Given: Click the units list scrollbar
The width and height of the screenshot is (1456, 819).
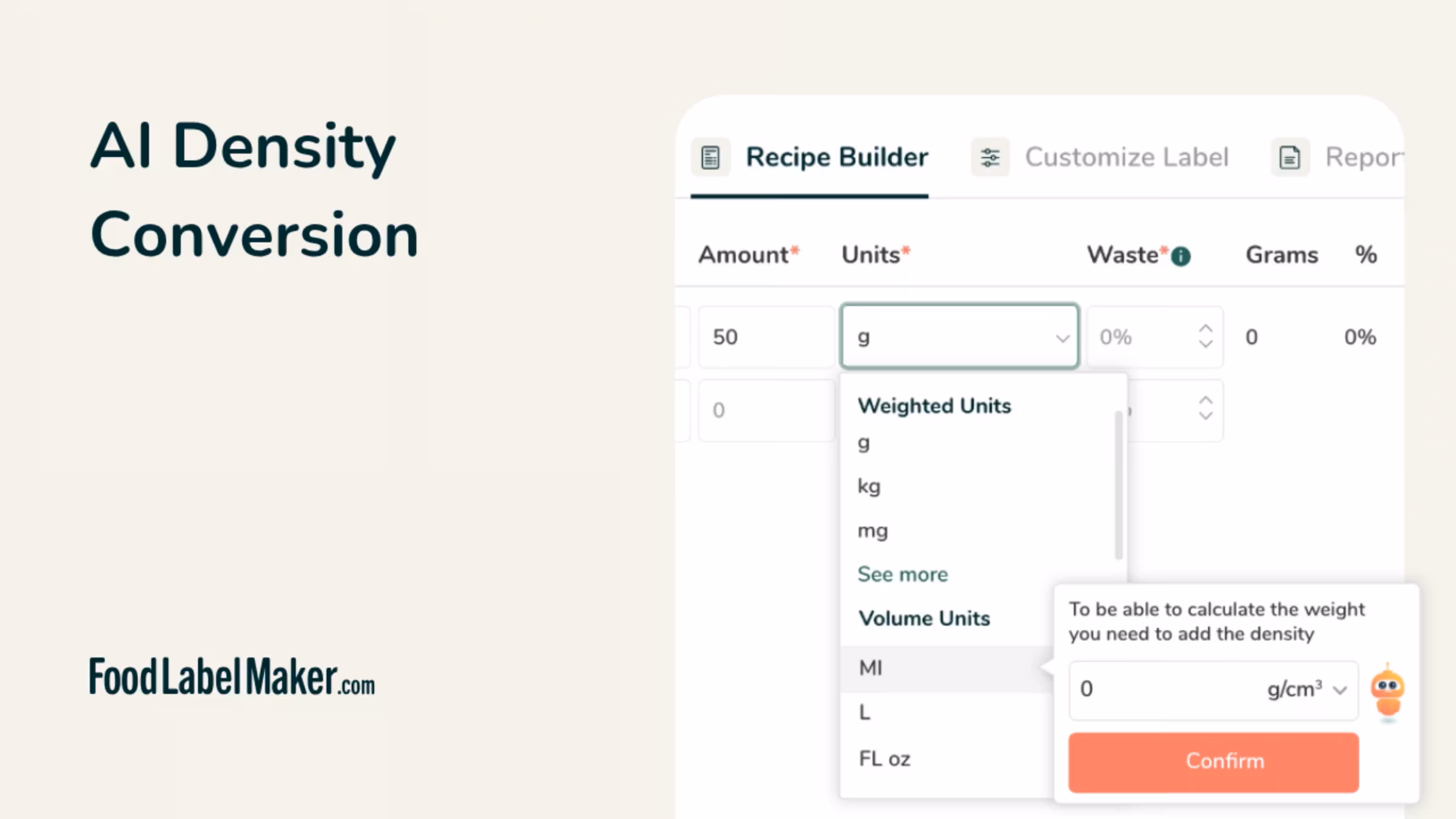Looking at the screenshot, I should [x=1118, y=485].
